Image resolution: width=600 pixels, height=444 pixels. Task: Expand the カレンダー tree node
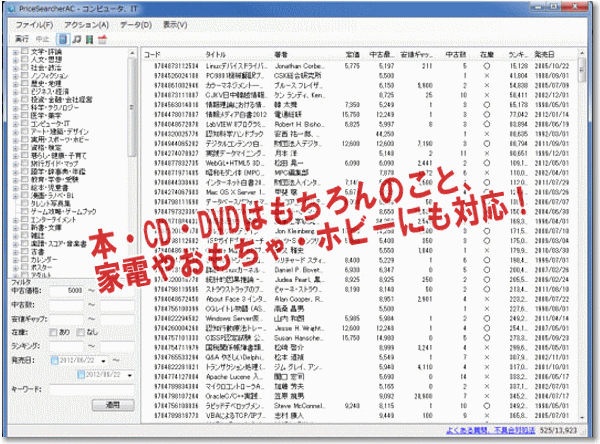pyautogui.click(x=16, y=260)
